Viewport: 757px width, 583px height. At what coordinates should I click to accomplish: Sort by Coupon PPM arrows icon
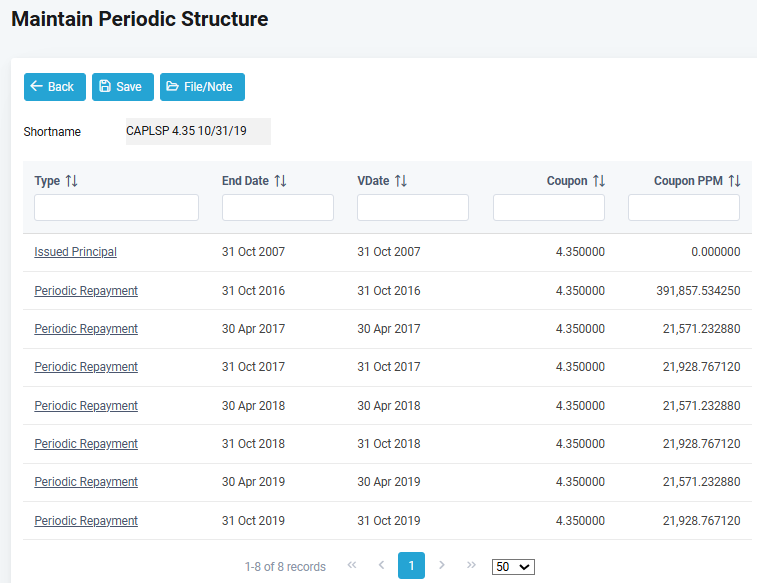734,181
